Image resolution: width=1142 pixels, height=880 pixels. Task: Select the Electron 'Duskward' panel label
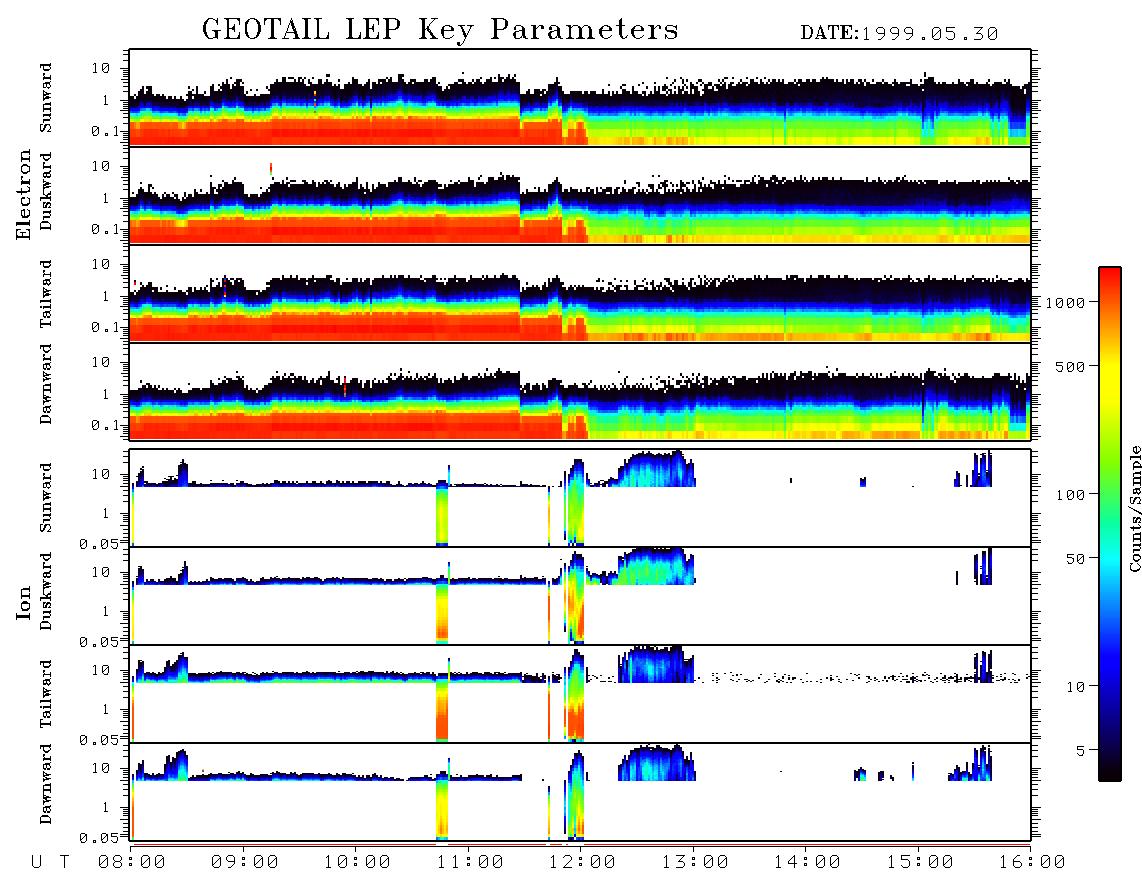coord(46,191)
